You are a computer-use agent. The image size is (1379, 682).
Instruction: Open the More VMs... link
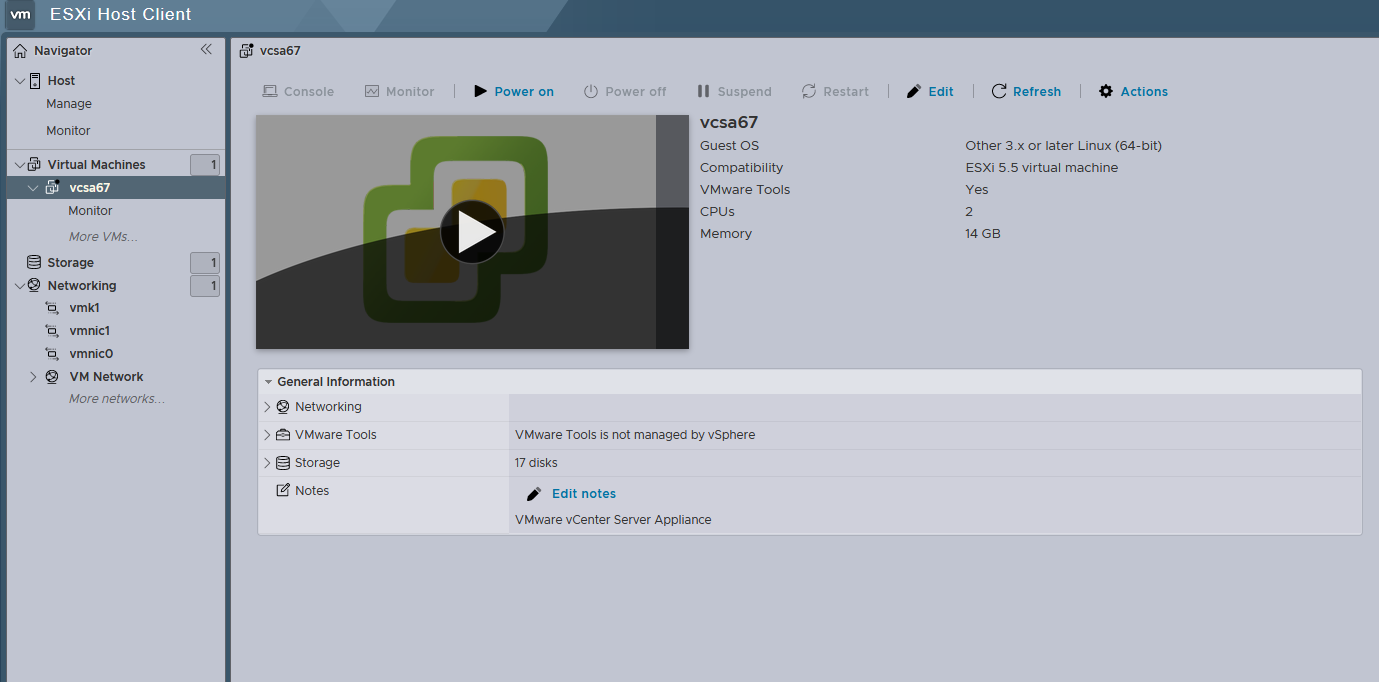click(103, 237)
